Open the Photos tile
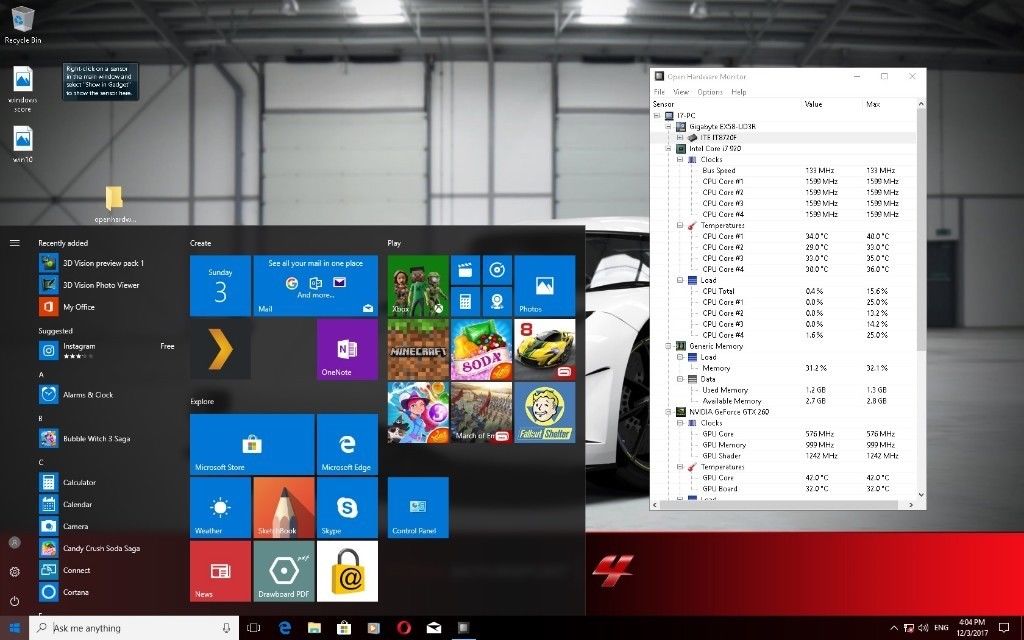This screenshot has height=640, width=1024. tap(545, 285)
